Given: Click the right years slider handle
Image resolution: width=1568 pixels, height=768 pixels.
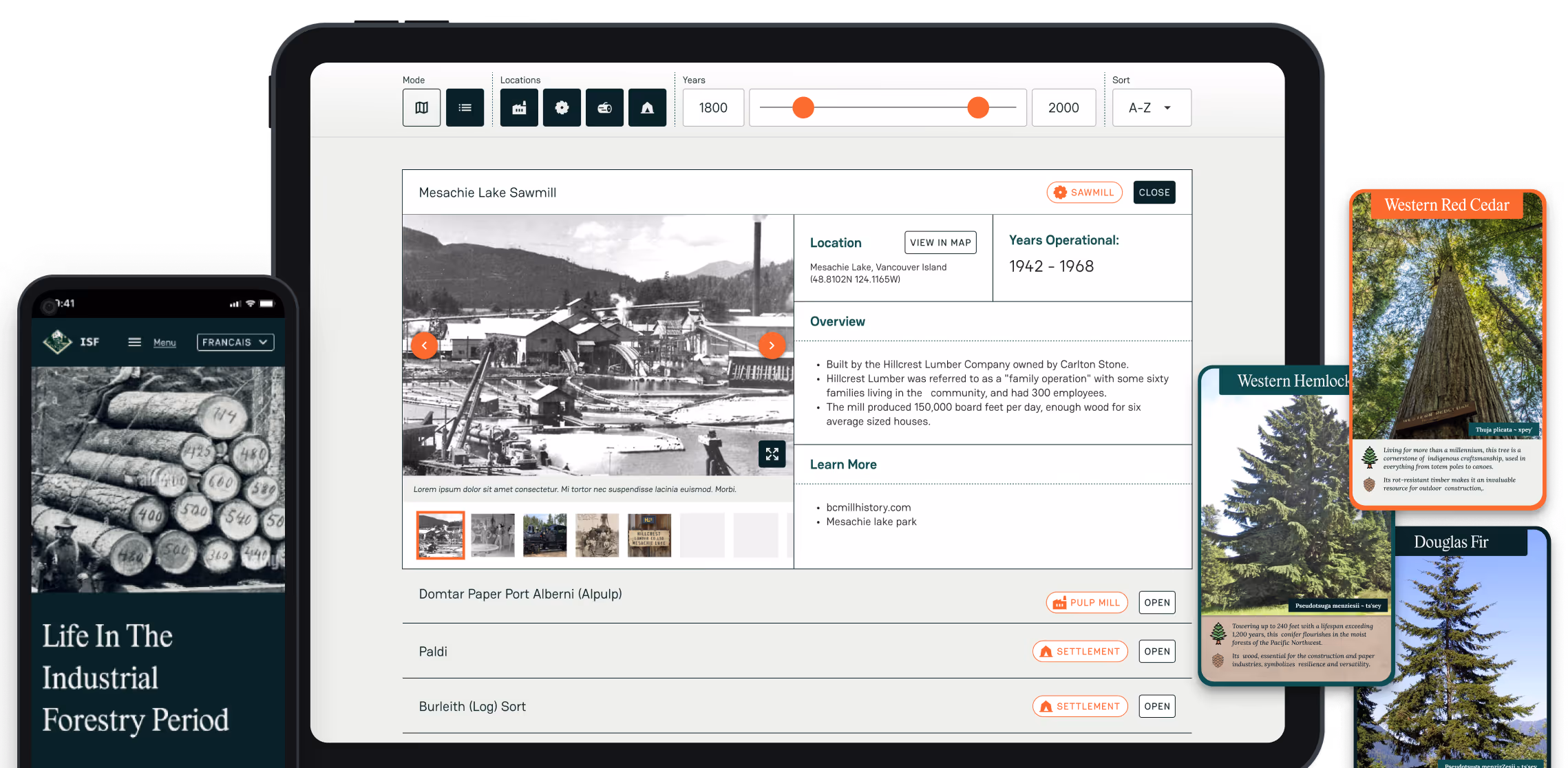Looking at the screenshot, I should click(978, 107).
